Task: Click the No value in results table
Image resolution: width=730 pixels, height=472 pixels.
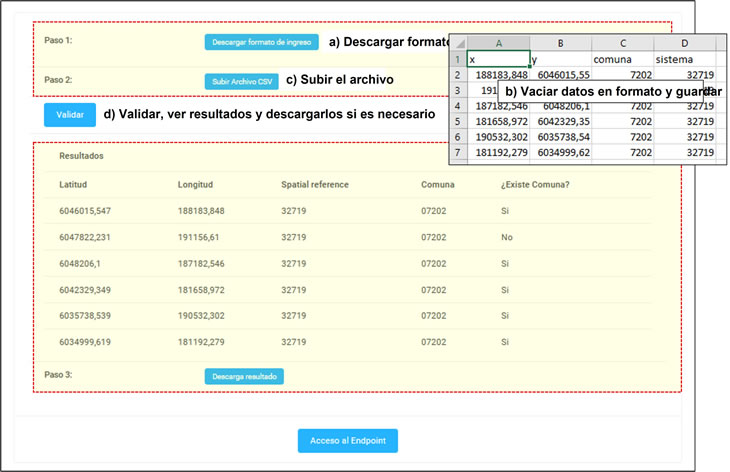Action: coord(506,237)
